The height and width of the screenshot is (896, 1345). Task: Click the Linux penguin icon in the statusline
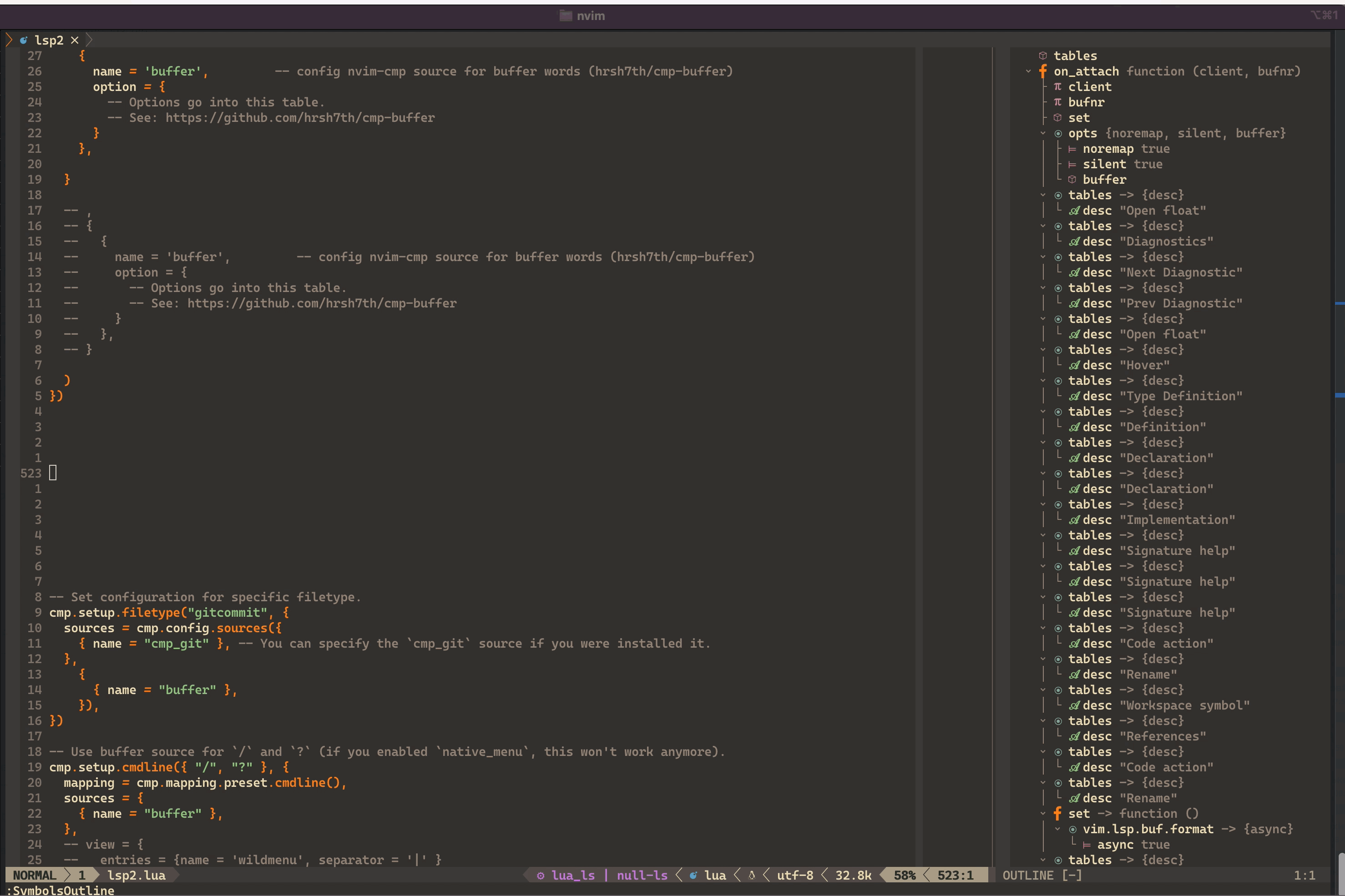752,876
